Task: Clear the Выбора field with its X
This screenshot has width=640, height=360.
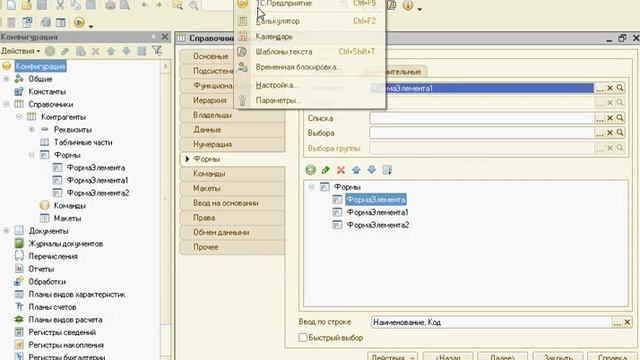Action: 610,133
